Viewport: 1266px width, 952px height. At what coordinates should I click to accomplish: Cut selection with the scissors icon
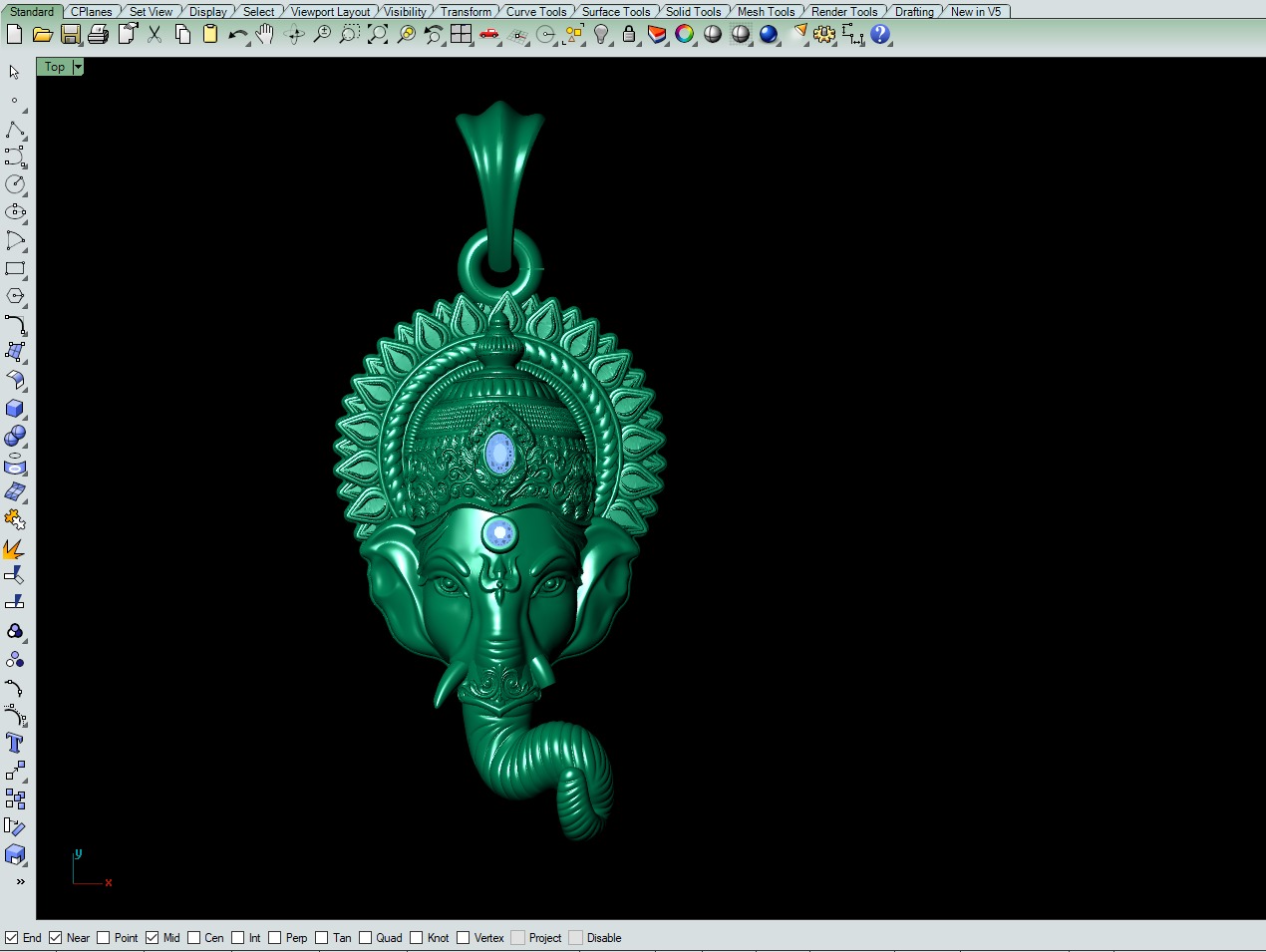pyautogui.click(x=155, y=34)
